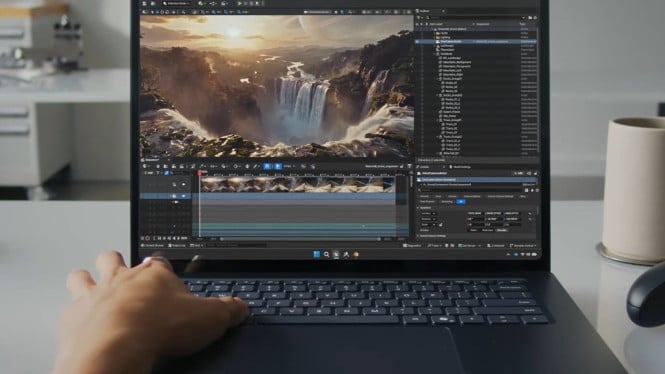Switch to the Details tab
The width and height of the screenshot is (665, 374).
[424, 167]
